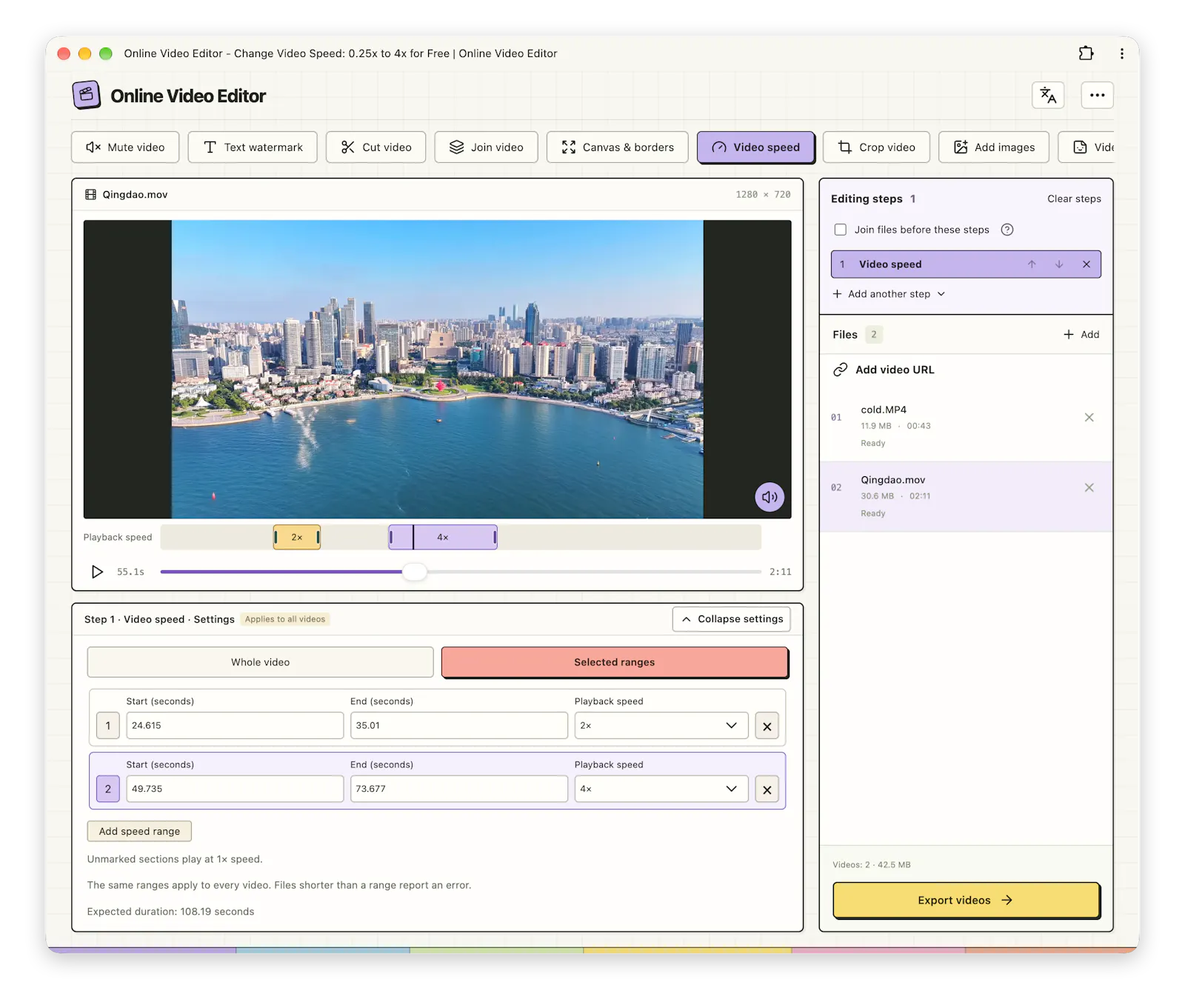Click the Online Video Editor clapperboard logo

pyautogui.click(x=87, y=95)
